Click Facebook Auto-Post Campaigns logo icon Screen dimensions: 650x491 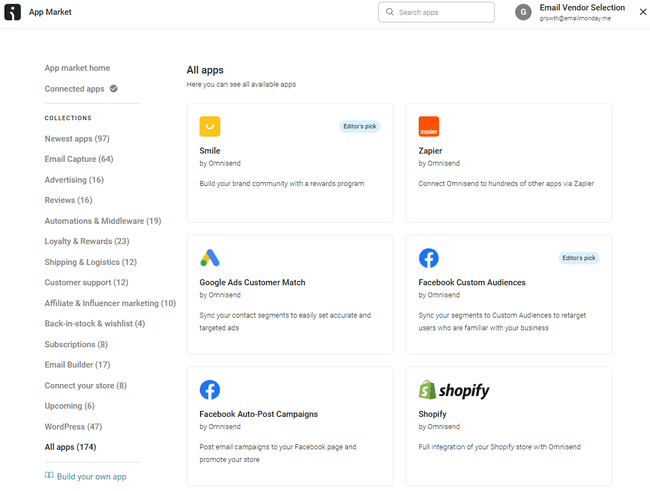[x=210, y=390]
